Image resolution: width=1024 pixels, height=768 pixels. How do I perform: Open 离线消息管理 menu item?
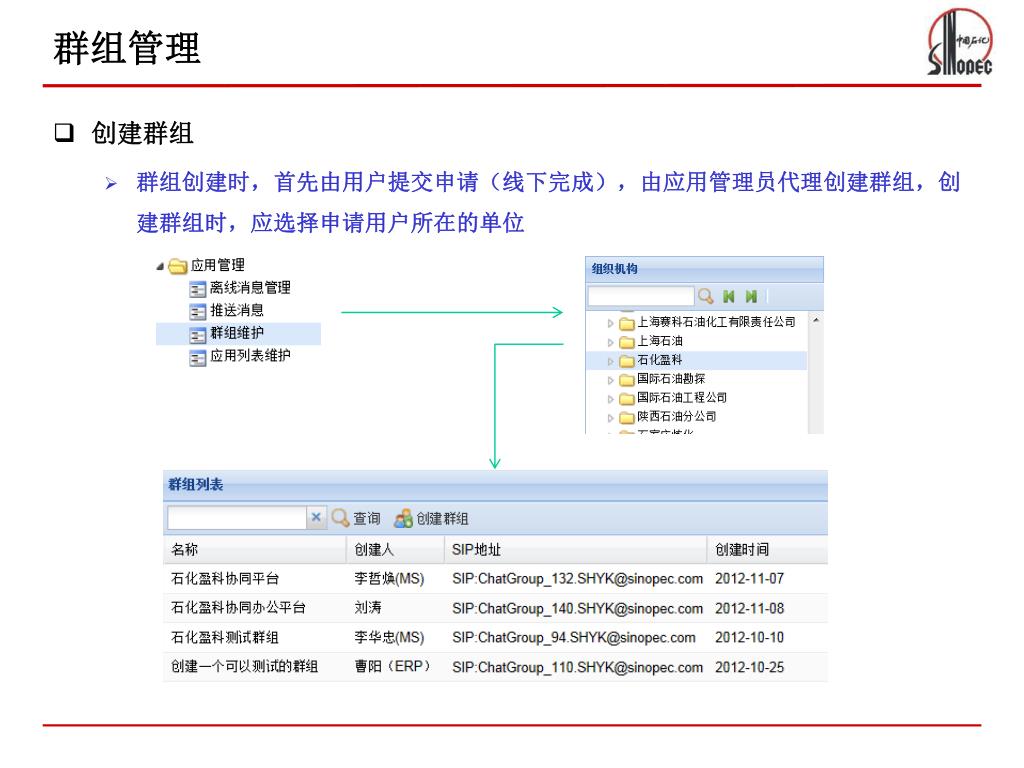coord(250,287)
